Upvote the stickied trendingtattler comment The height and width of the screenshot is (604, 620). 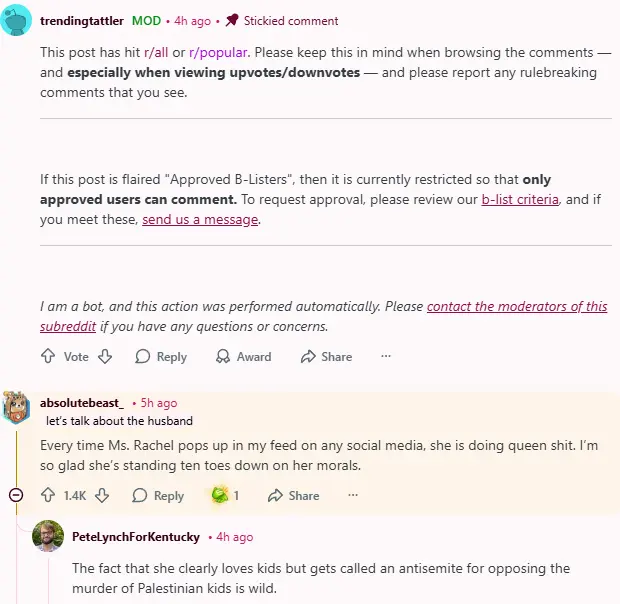(48, 357)
